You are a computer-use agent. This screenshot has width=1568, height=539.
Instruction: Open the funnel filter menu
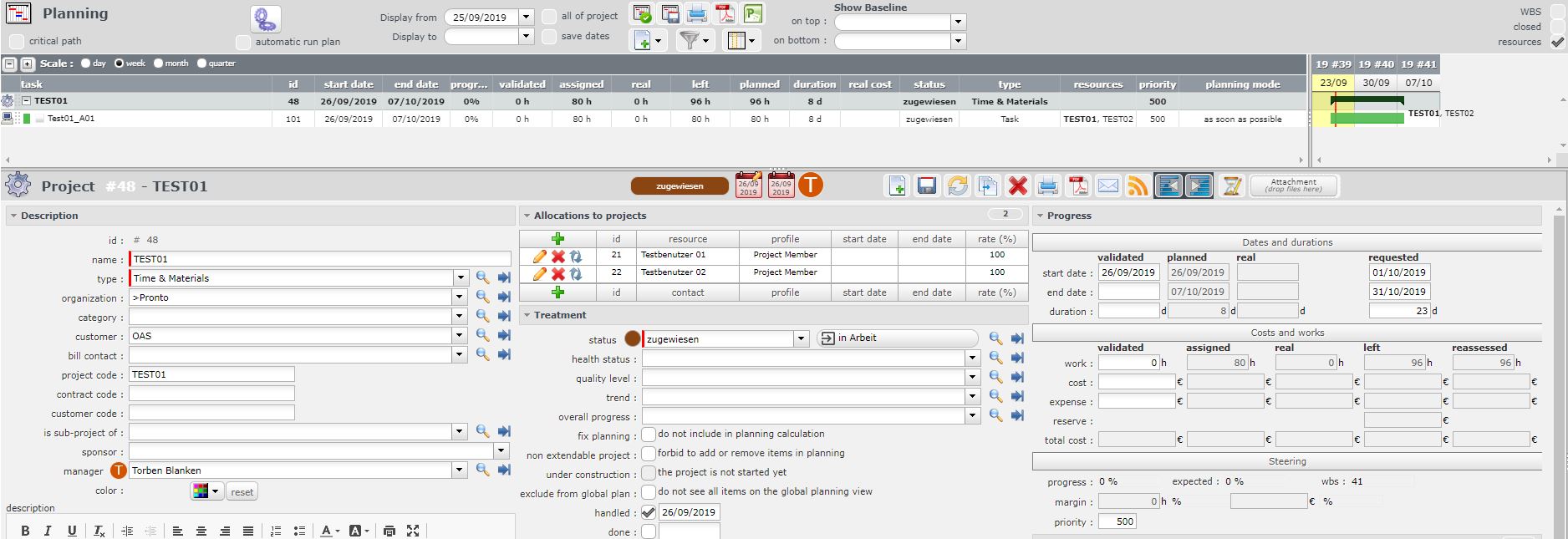(693, 40)
